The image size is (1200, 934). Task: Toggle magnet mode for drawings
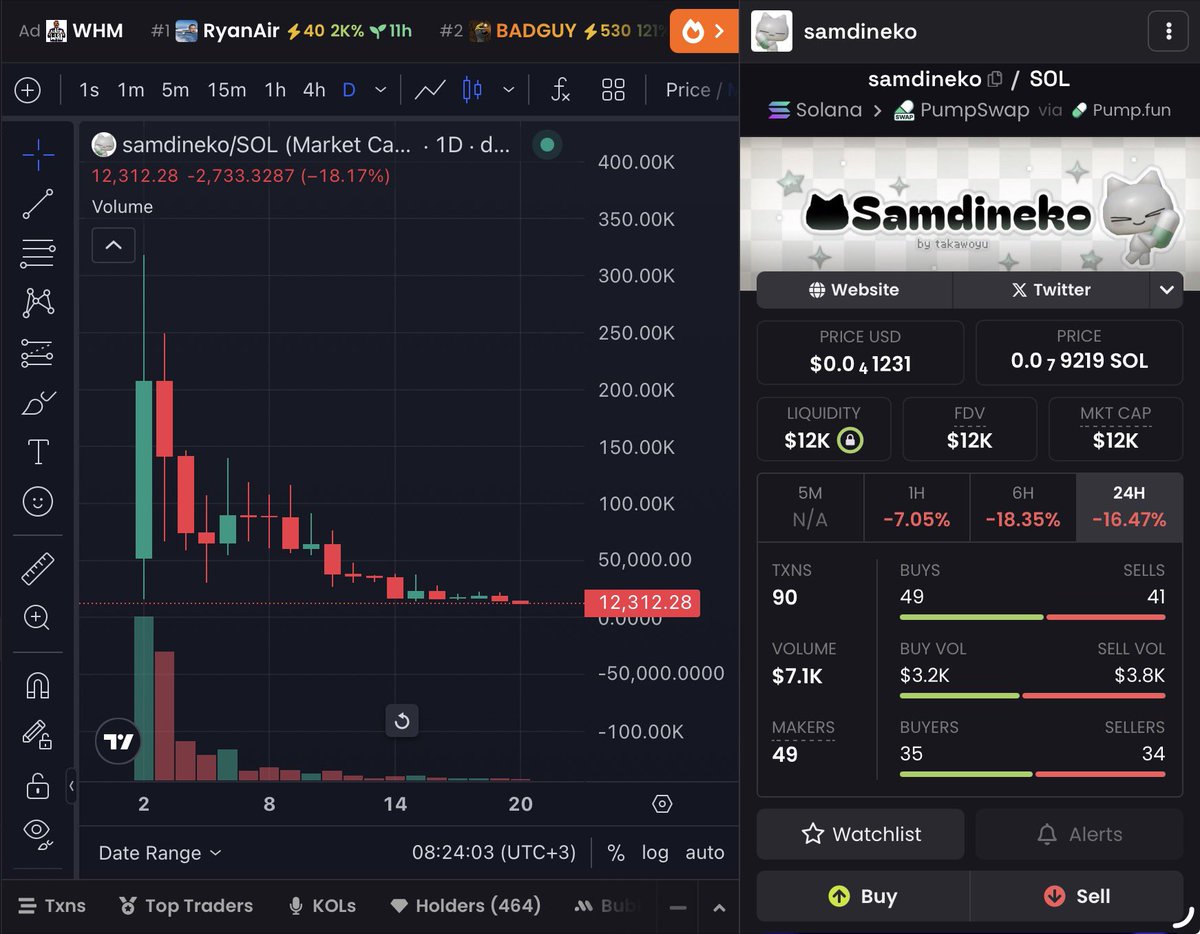[x=38, y=686]
